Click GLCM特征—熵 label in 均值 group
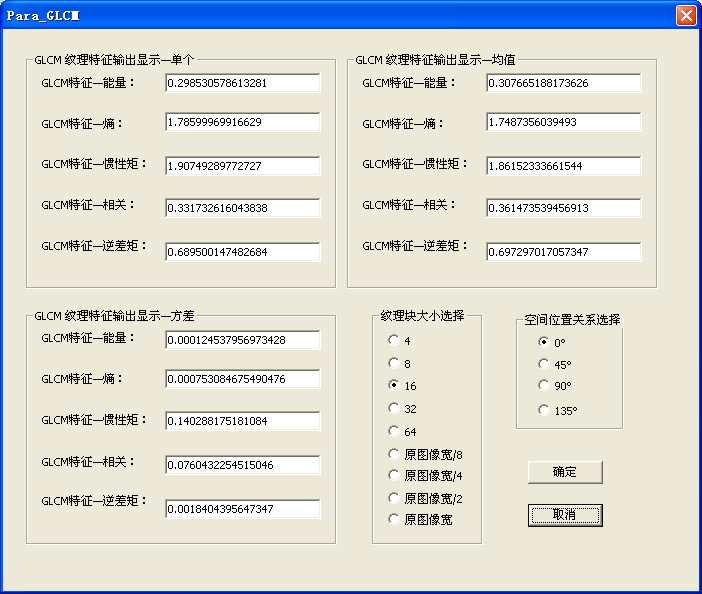 click(x=403, y=124)
